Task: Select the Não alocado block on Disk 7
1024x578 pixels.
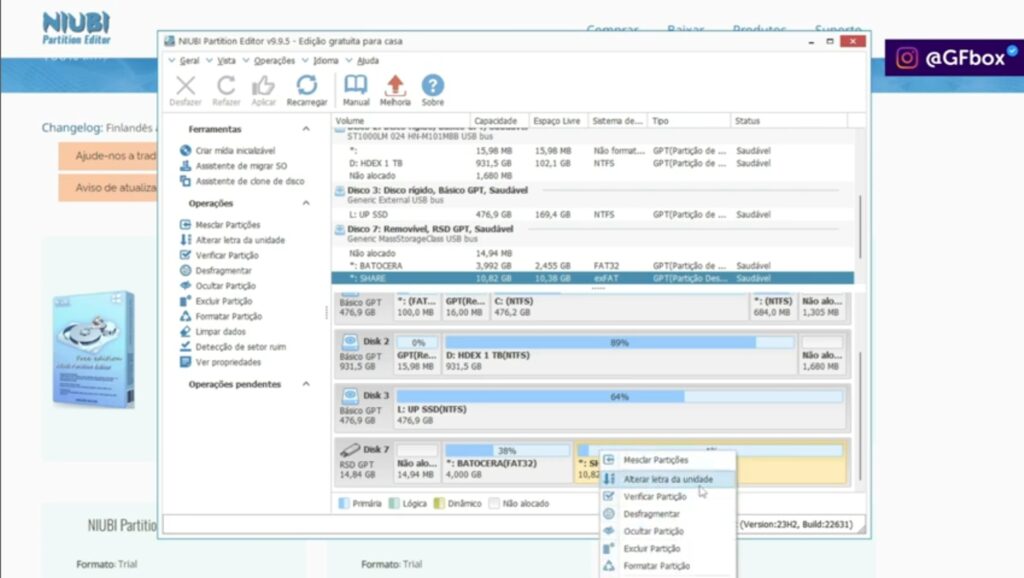Action: (x=417, y=463)
